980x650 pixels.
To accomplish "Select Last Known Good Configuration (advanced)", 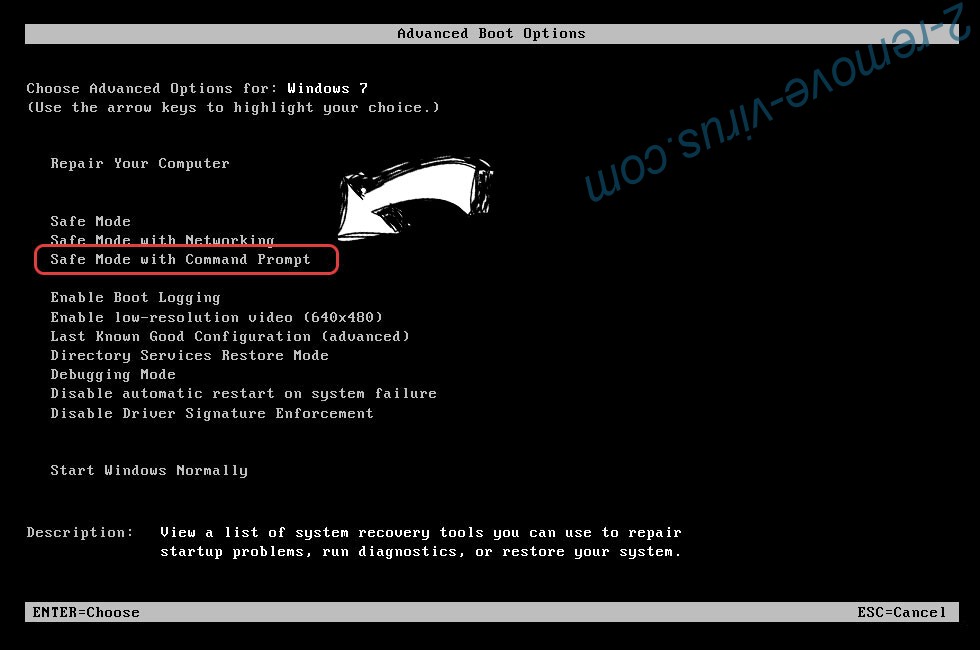I will pyautogui.click(x=230, y=336).
